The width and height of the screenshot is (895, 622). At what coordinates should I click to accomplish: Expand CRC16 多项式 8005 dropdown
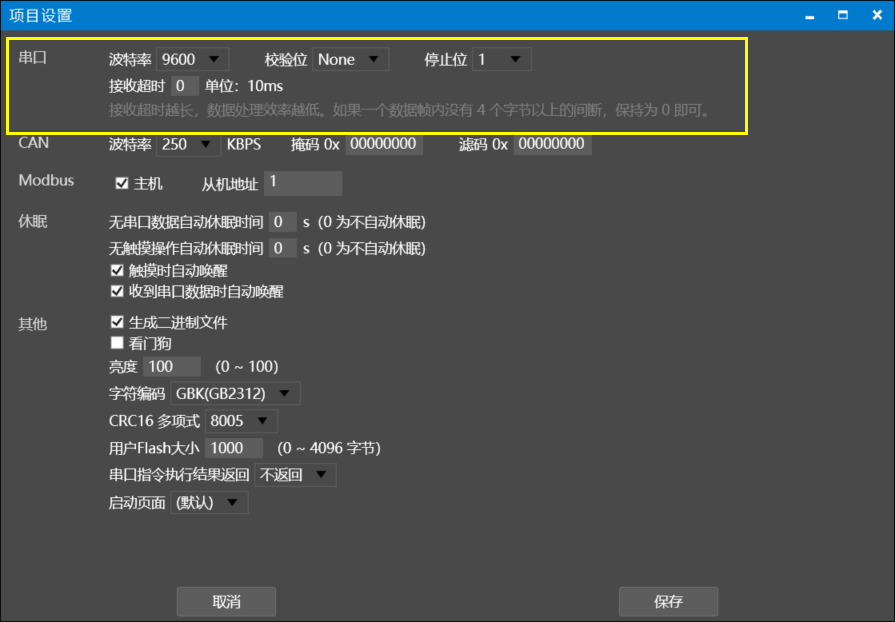241,421
